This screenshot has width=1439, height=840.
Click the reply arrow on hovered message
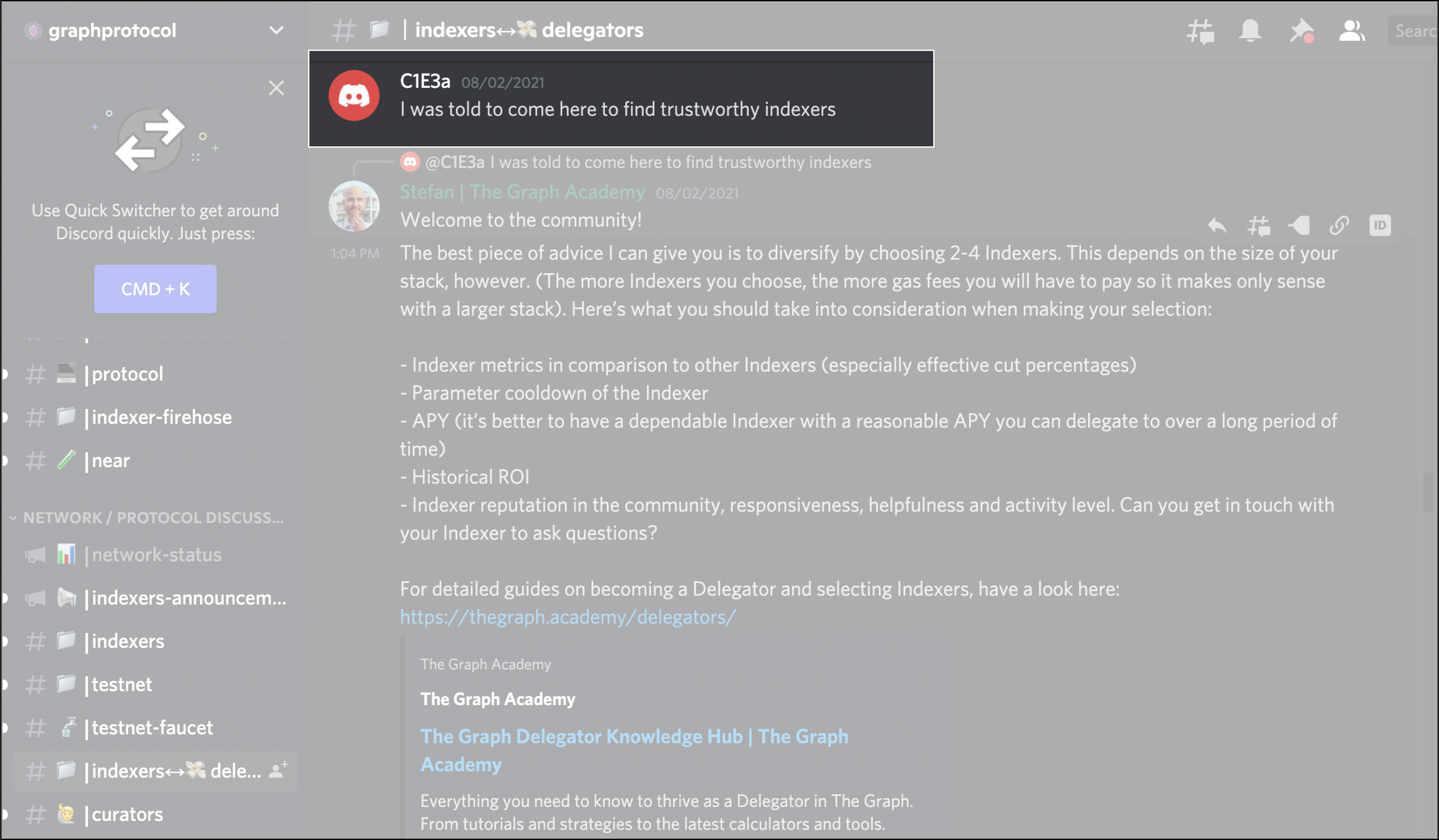1217,226
